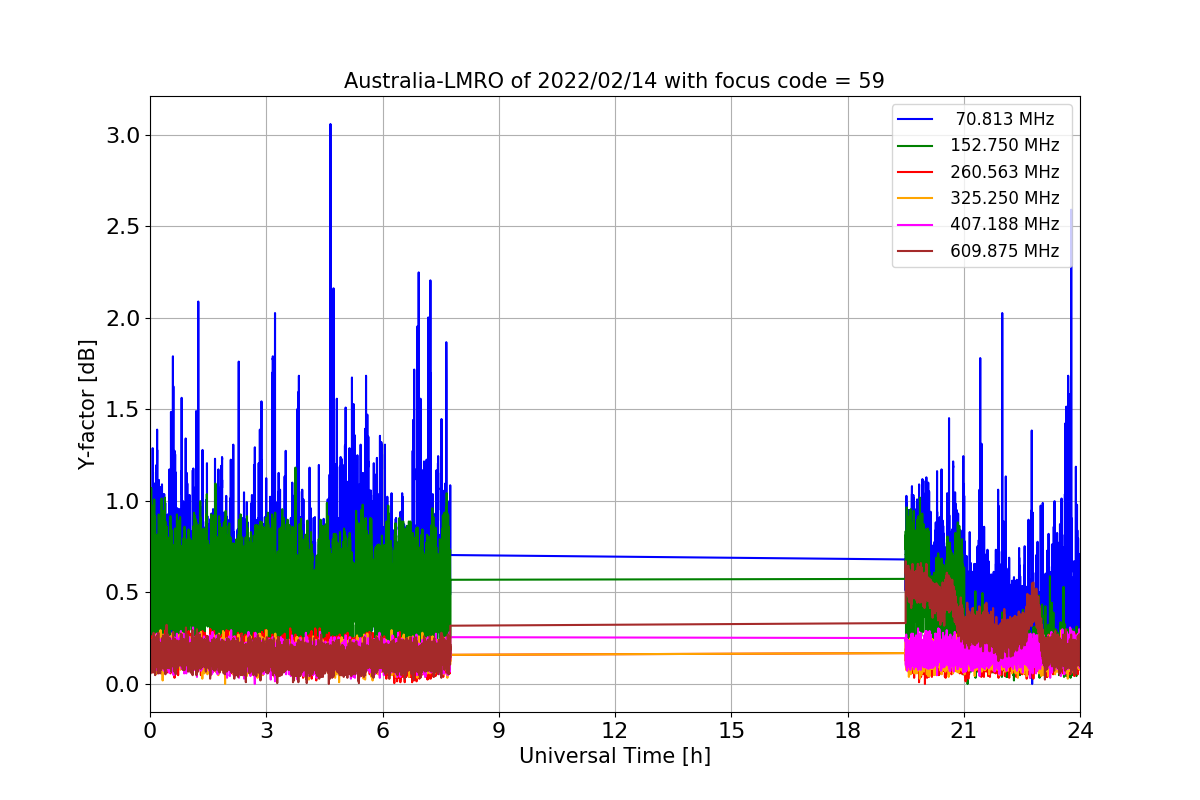
Task: Select the 152.750 MHz legend label
Action: tap(1005, 145)
